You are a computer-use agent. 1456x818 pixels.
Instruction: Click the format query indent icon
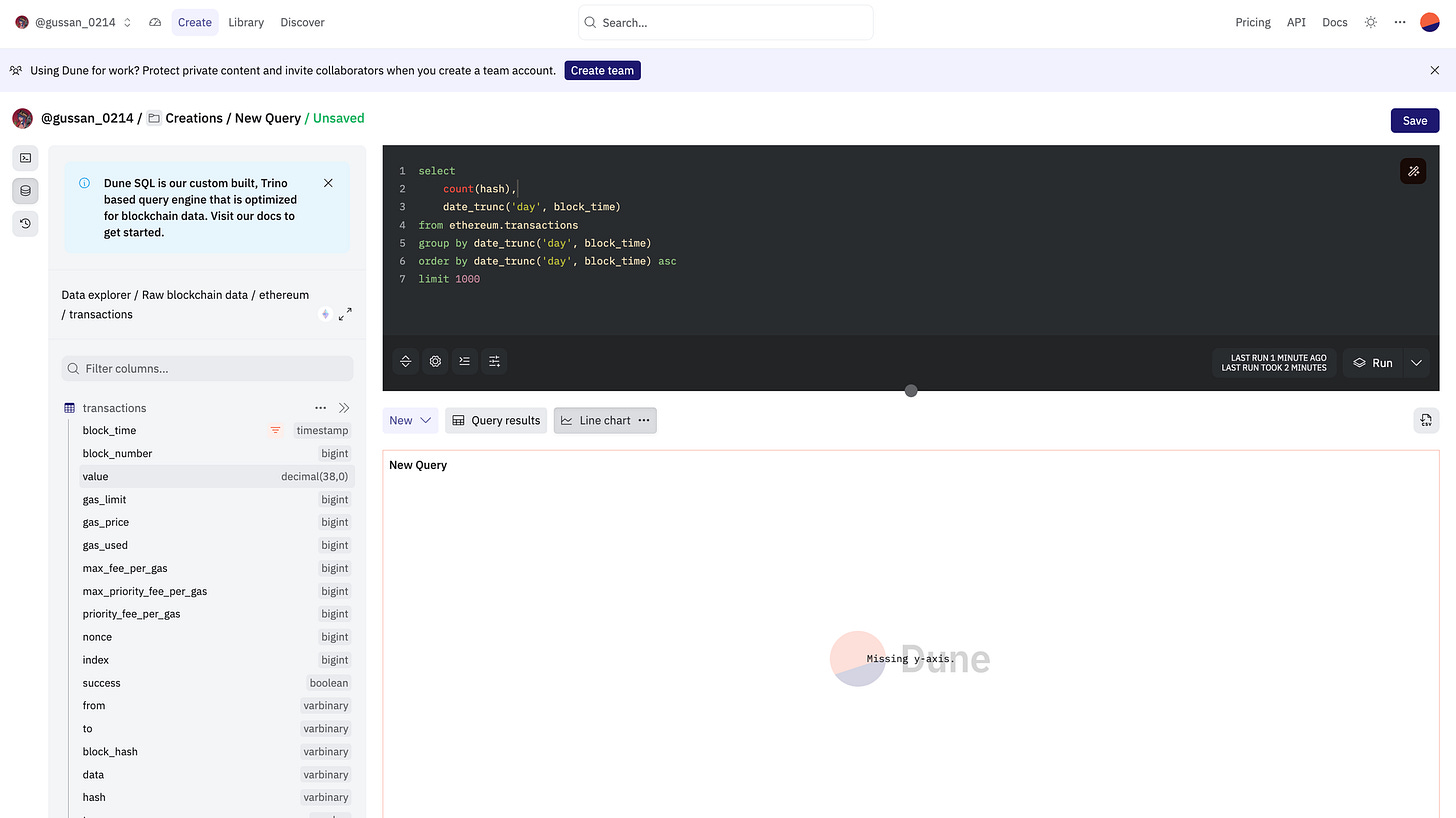point(464,362)
